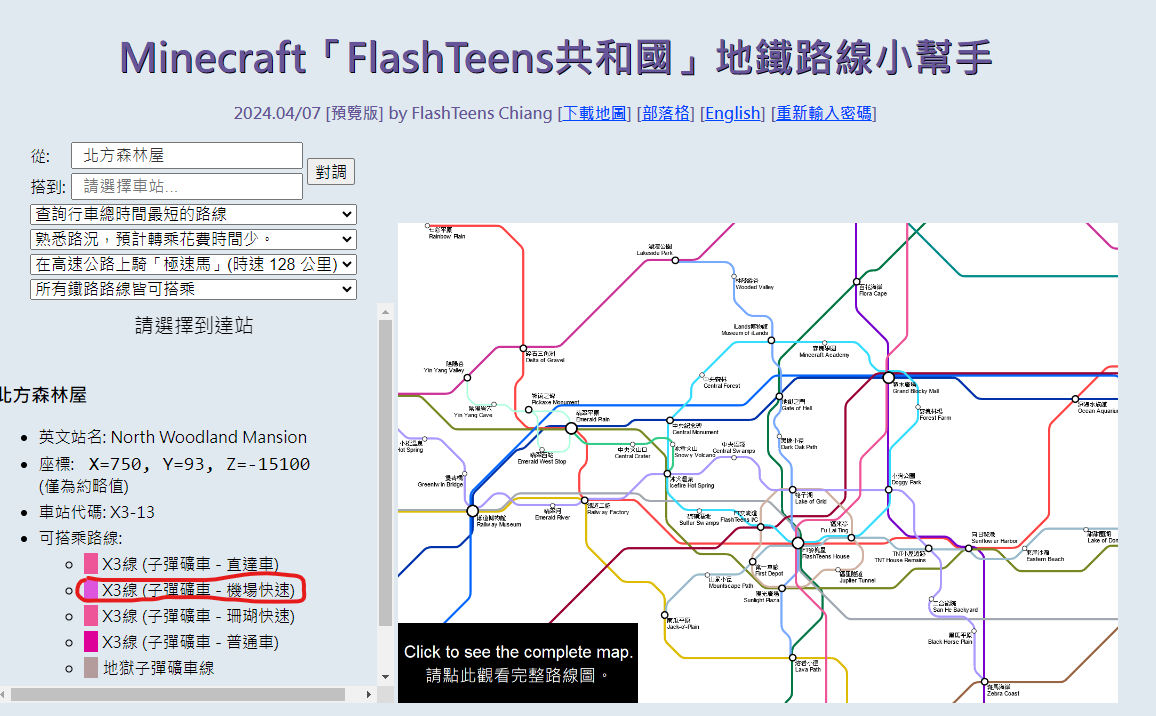Click the horizontal scrollbar left arrow

(4, 695)
